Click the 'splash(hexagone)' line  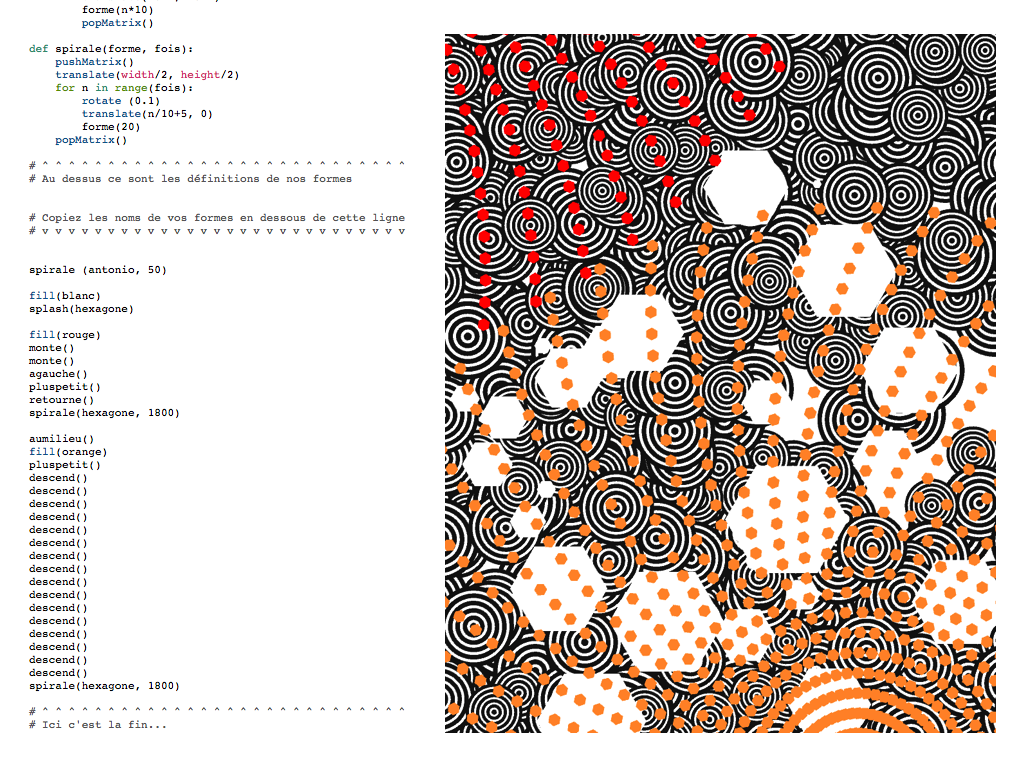click(81, 309)
